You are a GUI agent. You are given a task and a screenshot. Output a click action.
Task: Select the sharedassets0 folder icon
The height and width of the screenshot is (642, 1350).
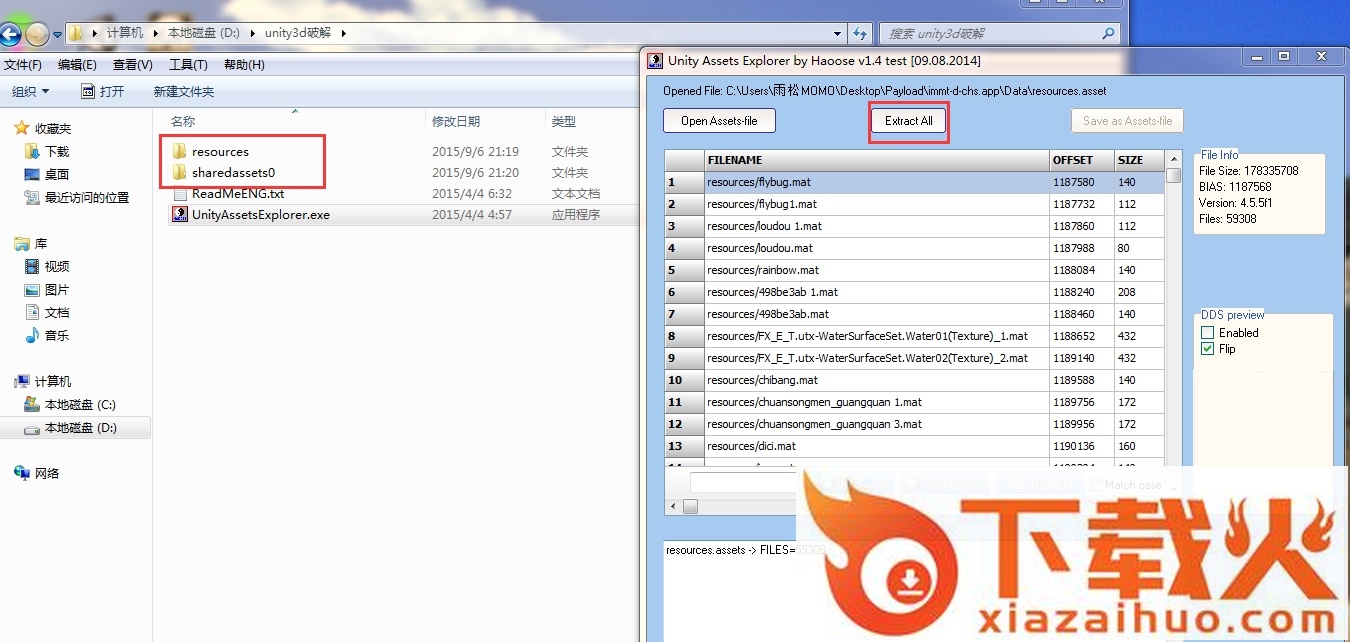180,172
